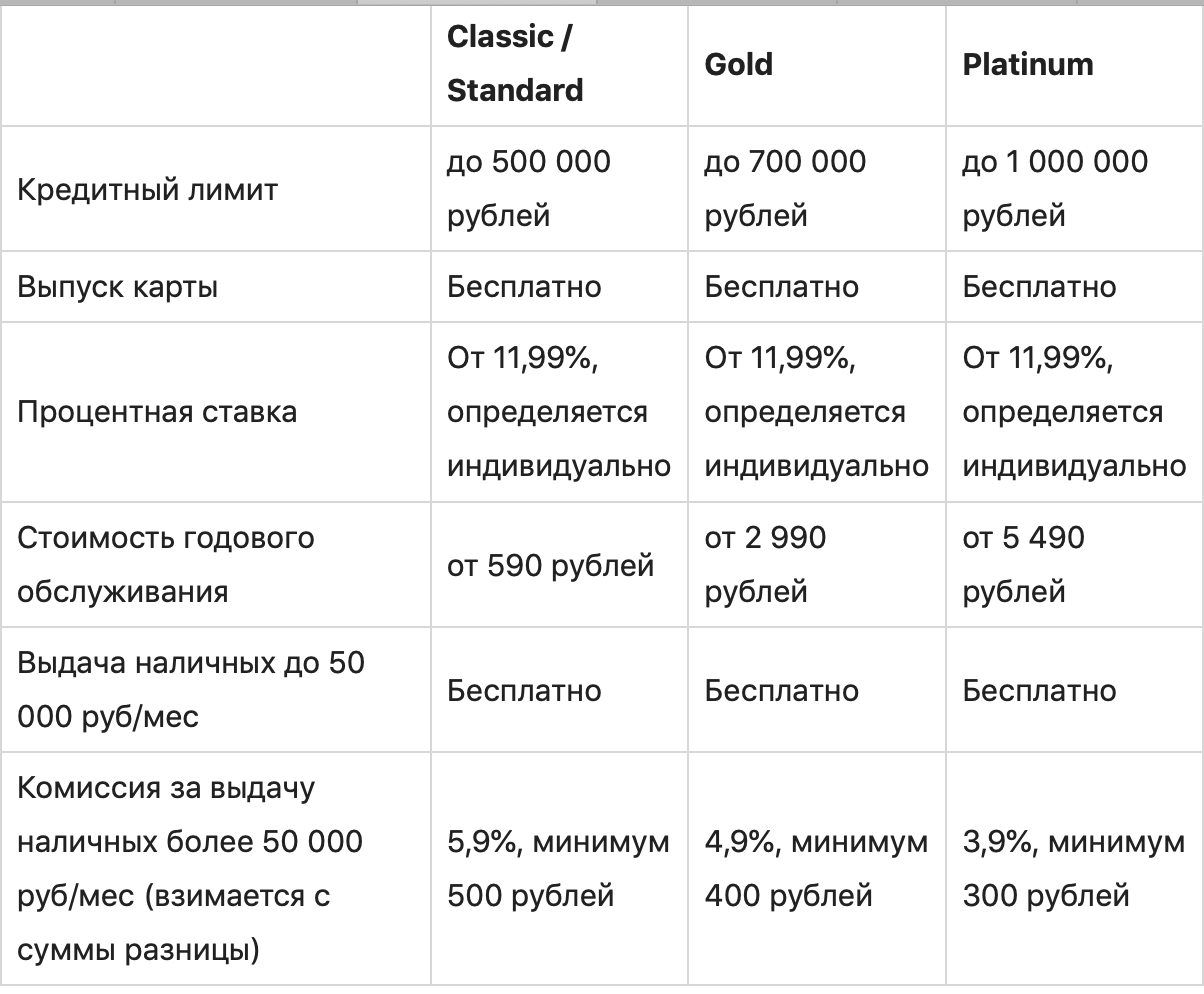1204x994 pixels.
Task: Click the Classic interest rate cell
Action: click(558, 412)
